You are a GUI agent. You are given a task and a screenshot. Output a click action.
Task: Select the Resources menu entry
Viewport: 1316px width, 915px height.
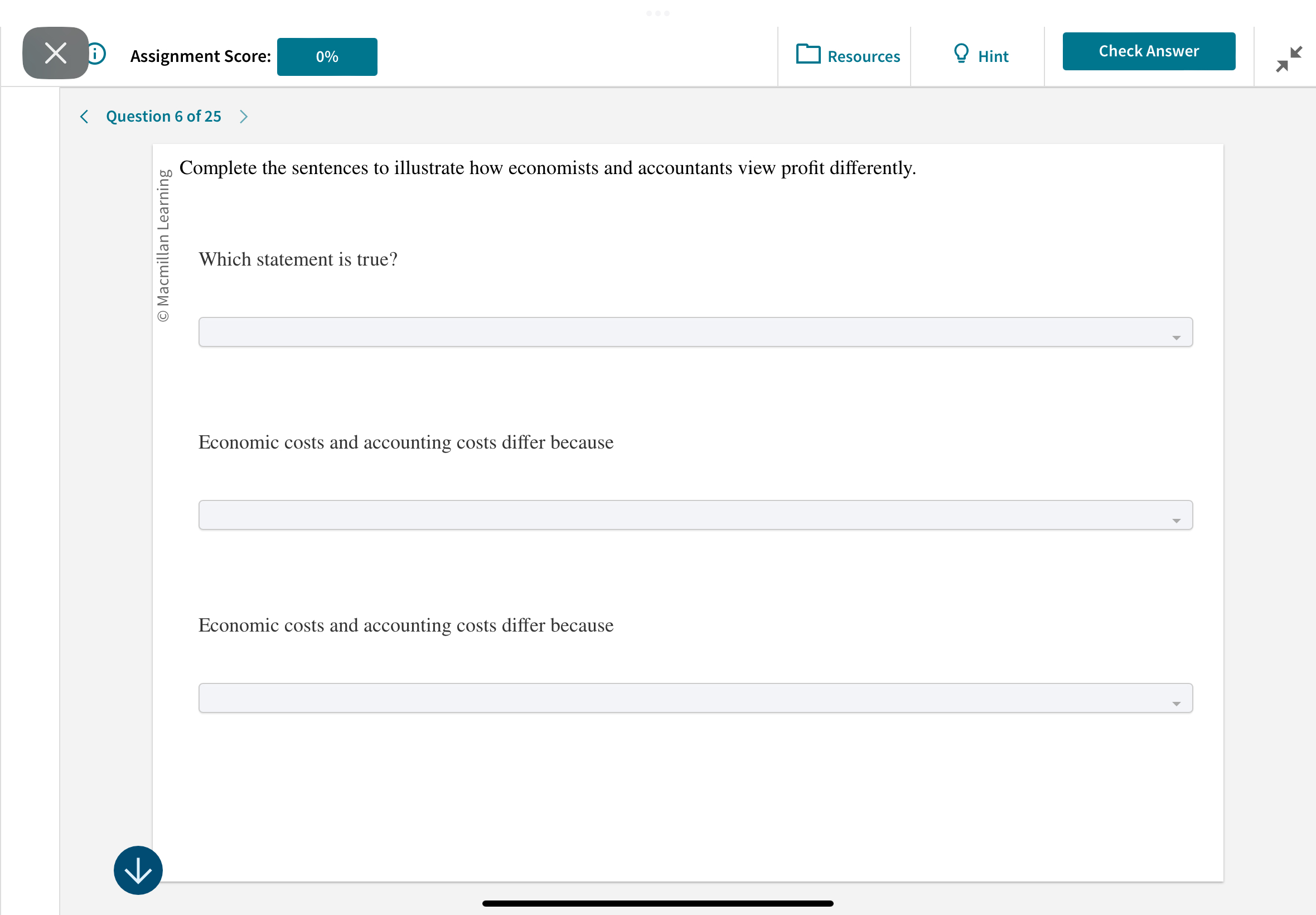coord(863,56)
